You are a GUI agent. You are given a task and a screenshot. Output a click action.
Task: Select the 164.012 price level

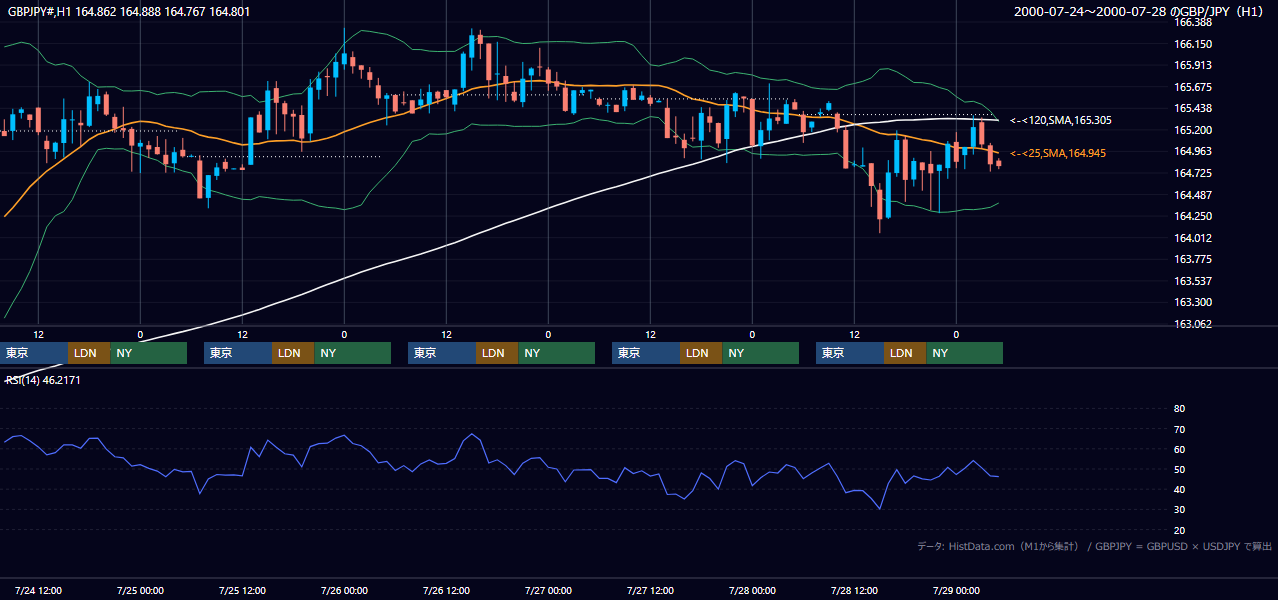[1193, 238]
